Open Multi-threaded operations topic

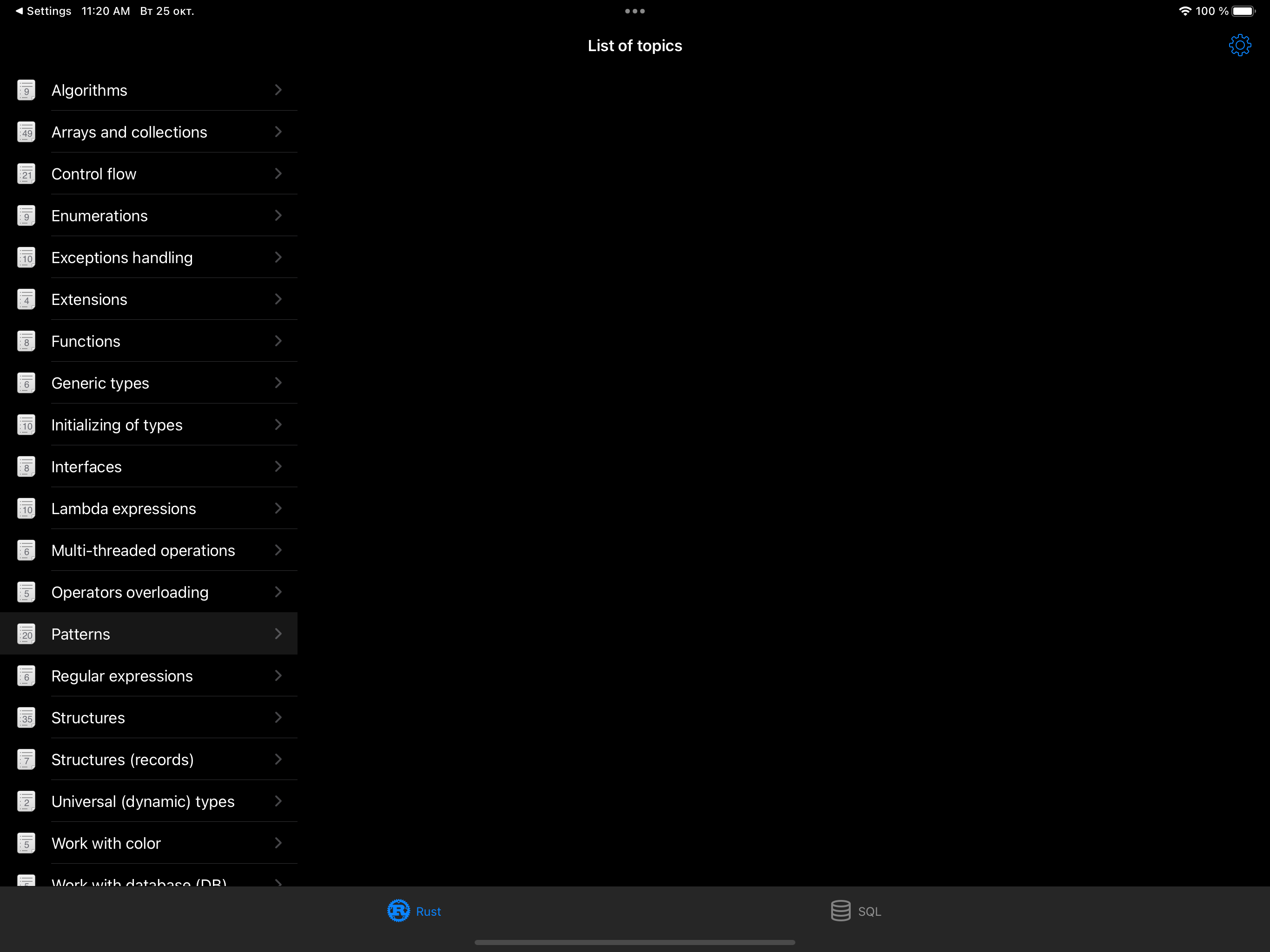coord(149,551)
